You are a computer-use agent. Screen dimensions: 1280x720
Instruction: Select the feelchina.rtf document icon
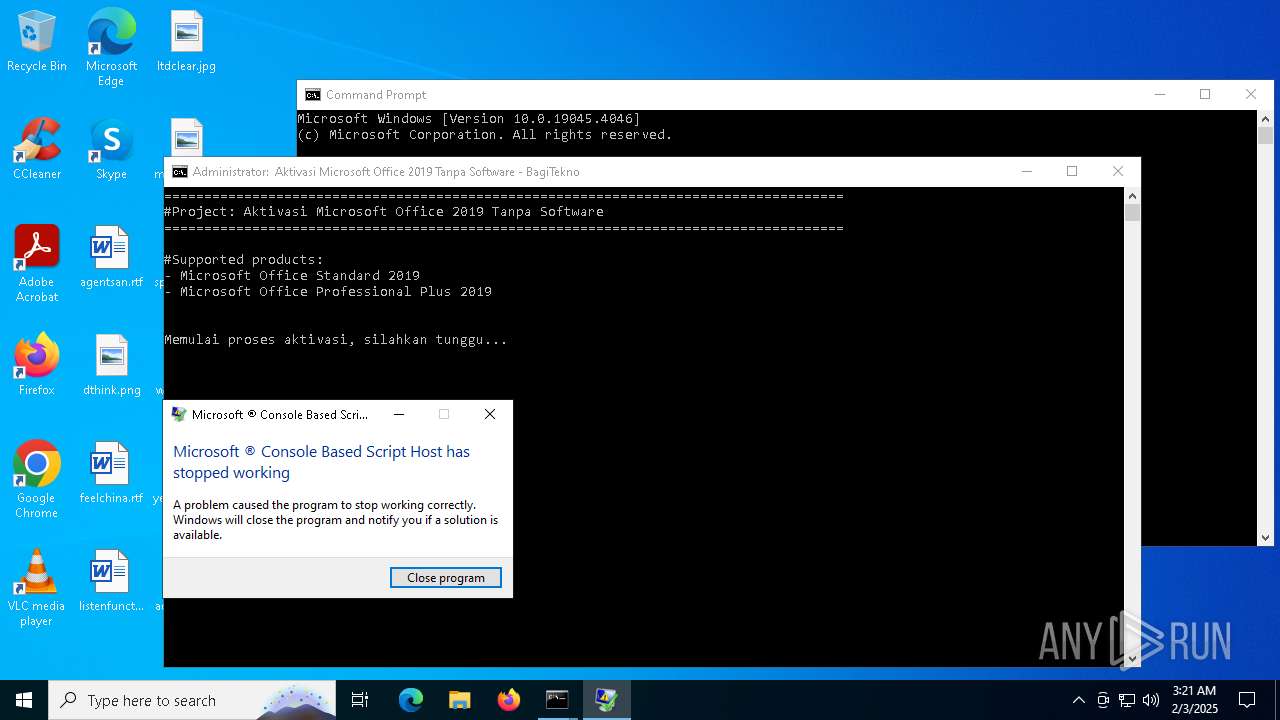[111, 474]
